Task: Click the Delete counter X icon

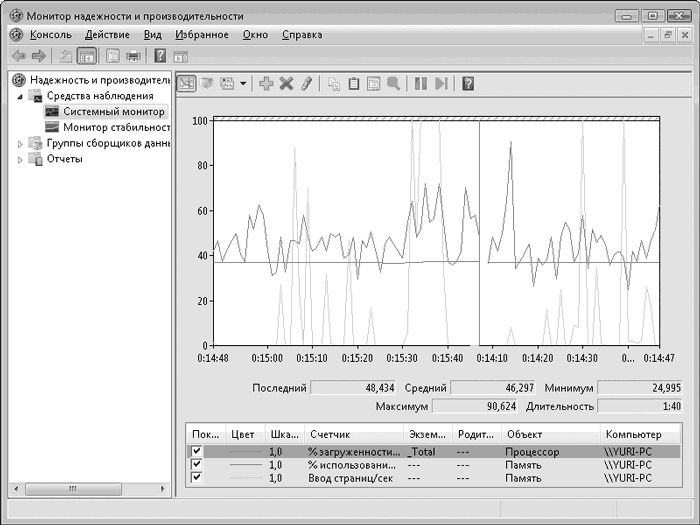Action: [x=286, y=84]
